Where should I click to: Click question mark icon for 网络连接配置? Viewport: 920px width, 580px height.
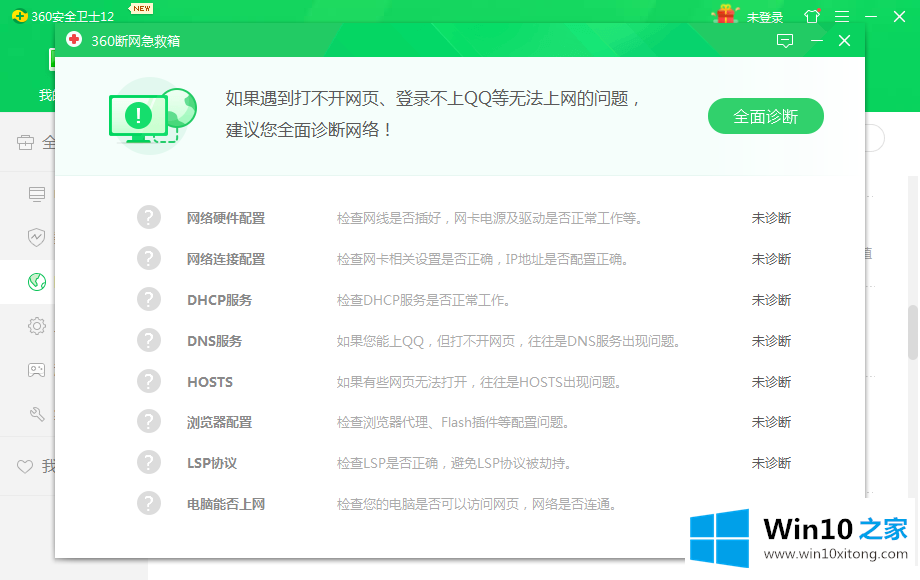click(x=149, y=259)
